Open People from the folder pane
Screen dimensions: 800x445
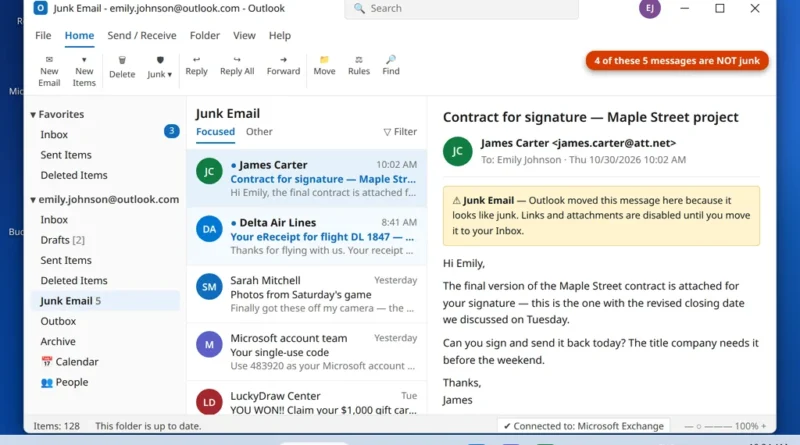click(x=105, y=382)
